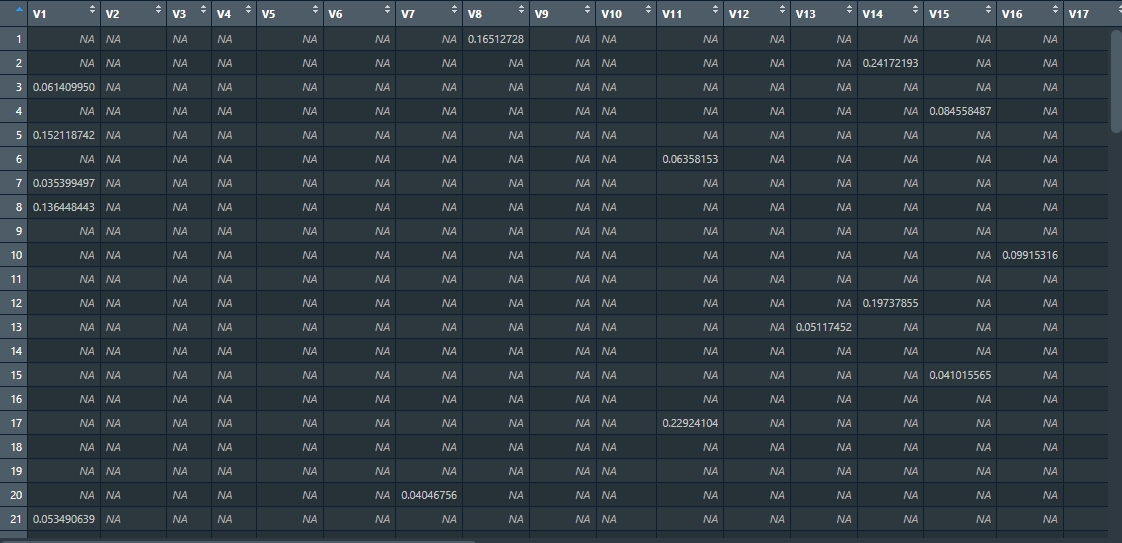Select cell containing 0.16512728 in row 1
Screen dimensions: 1122x543
(x=496, y=39)
